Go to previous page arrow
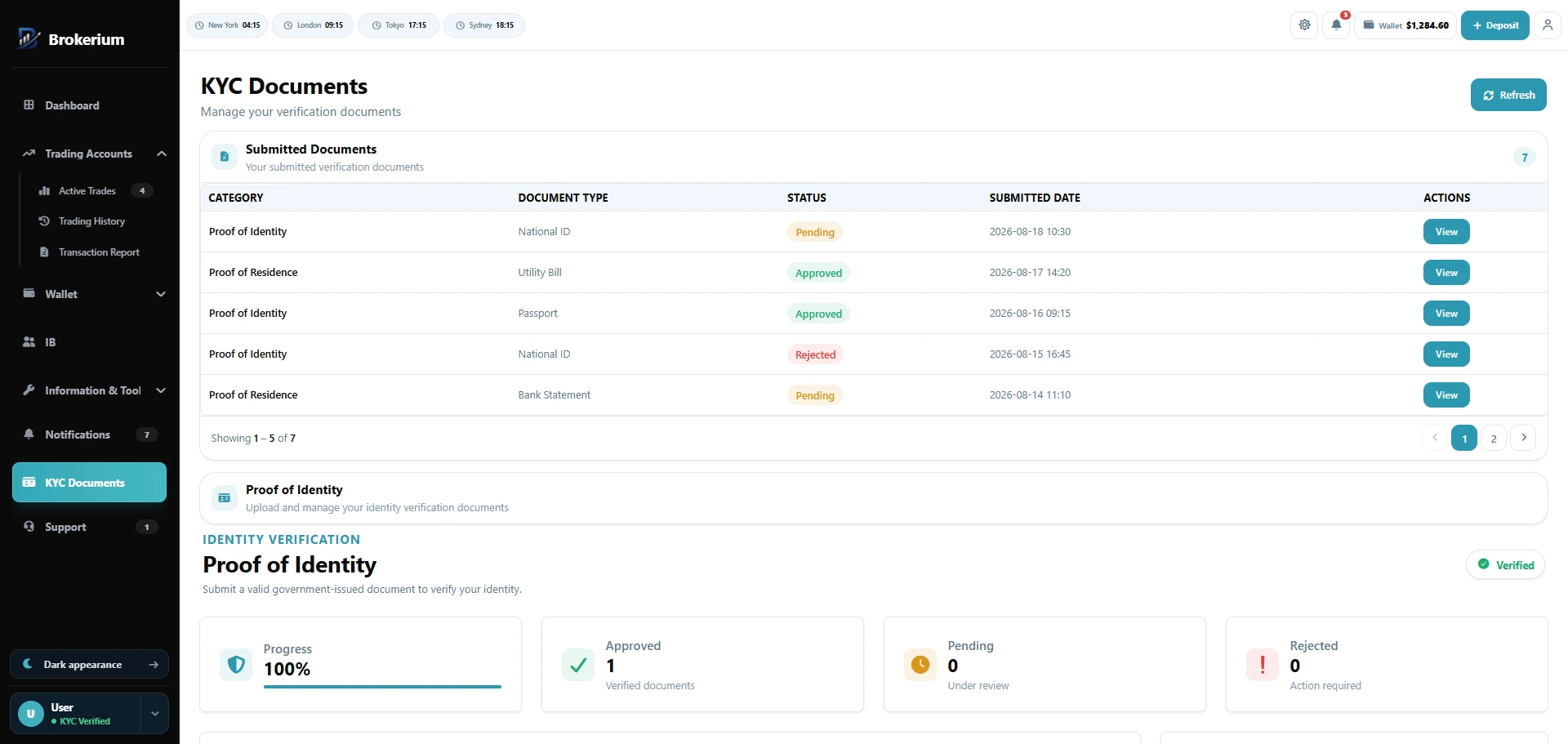 click(x=1435, y=438)
